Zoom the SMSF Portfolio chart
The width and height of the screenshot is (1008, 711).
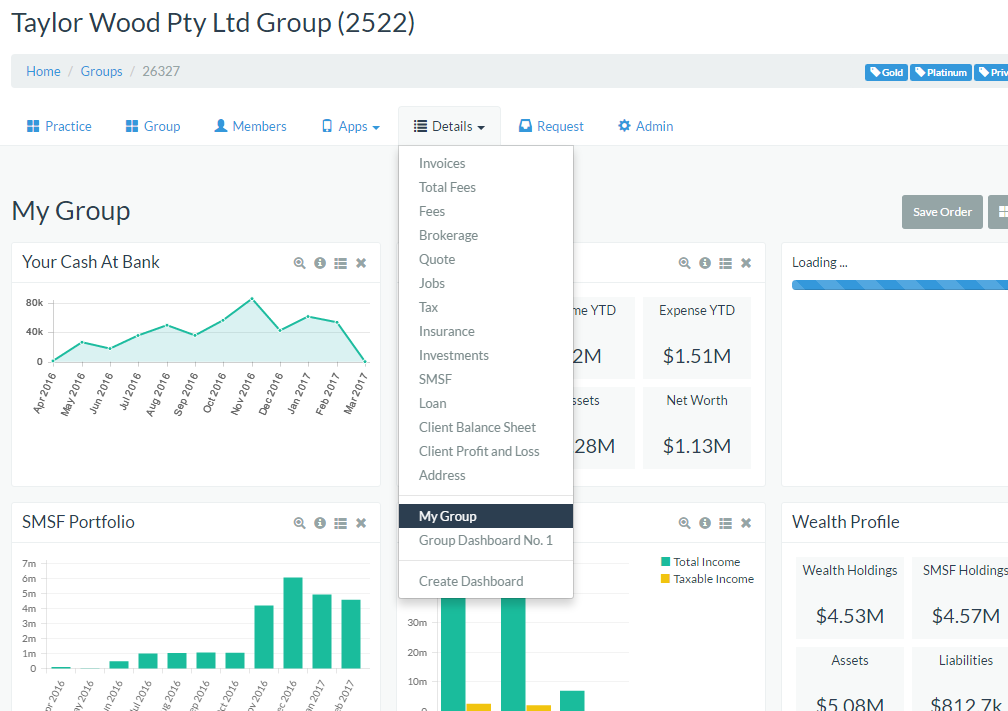coord(299,523)
